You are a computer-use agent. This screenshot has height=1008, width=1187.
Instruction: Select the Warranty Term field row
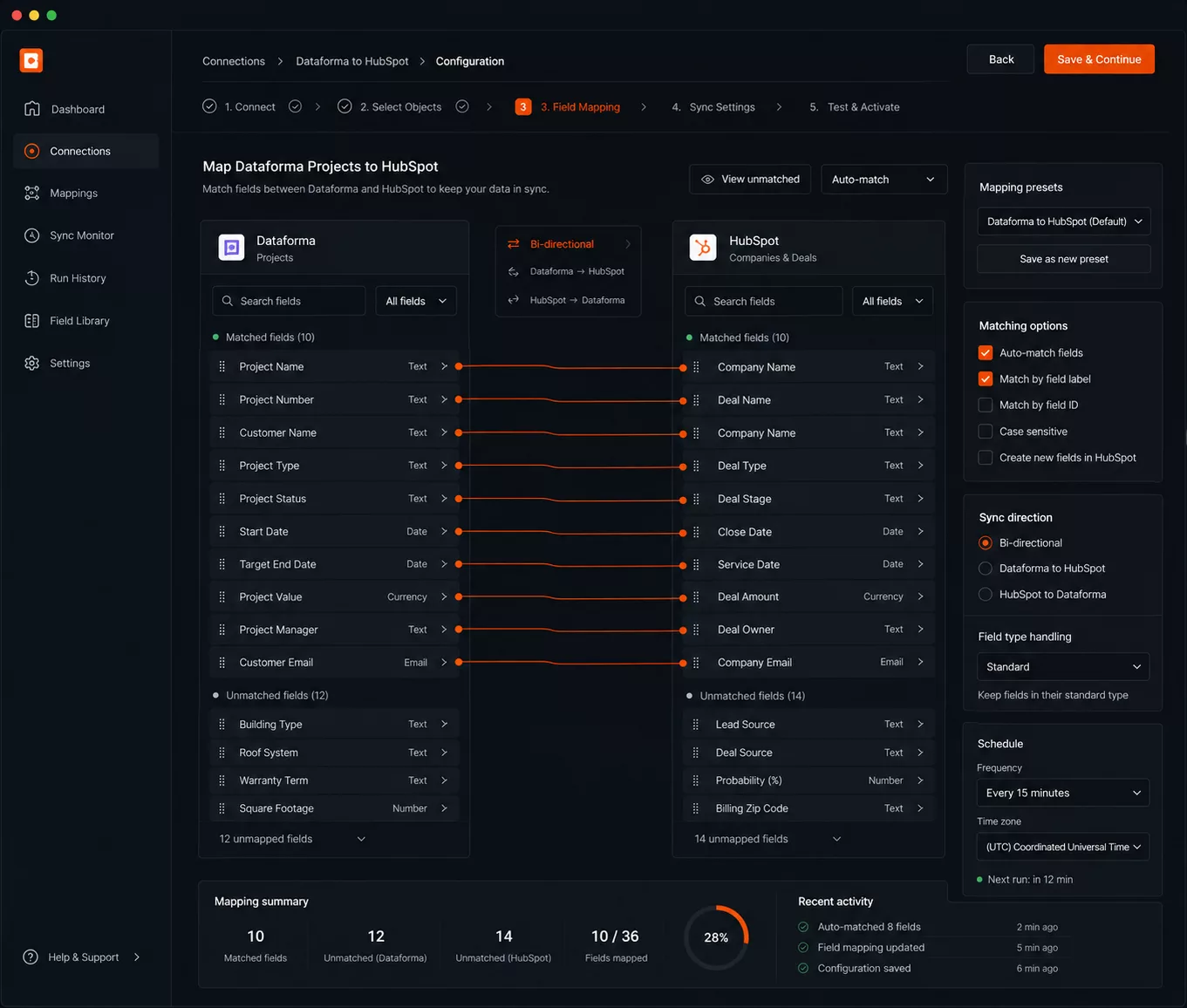pos(334,780)
